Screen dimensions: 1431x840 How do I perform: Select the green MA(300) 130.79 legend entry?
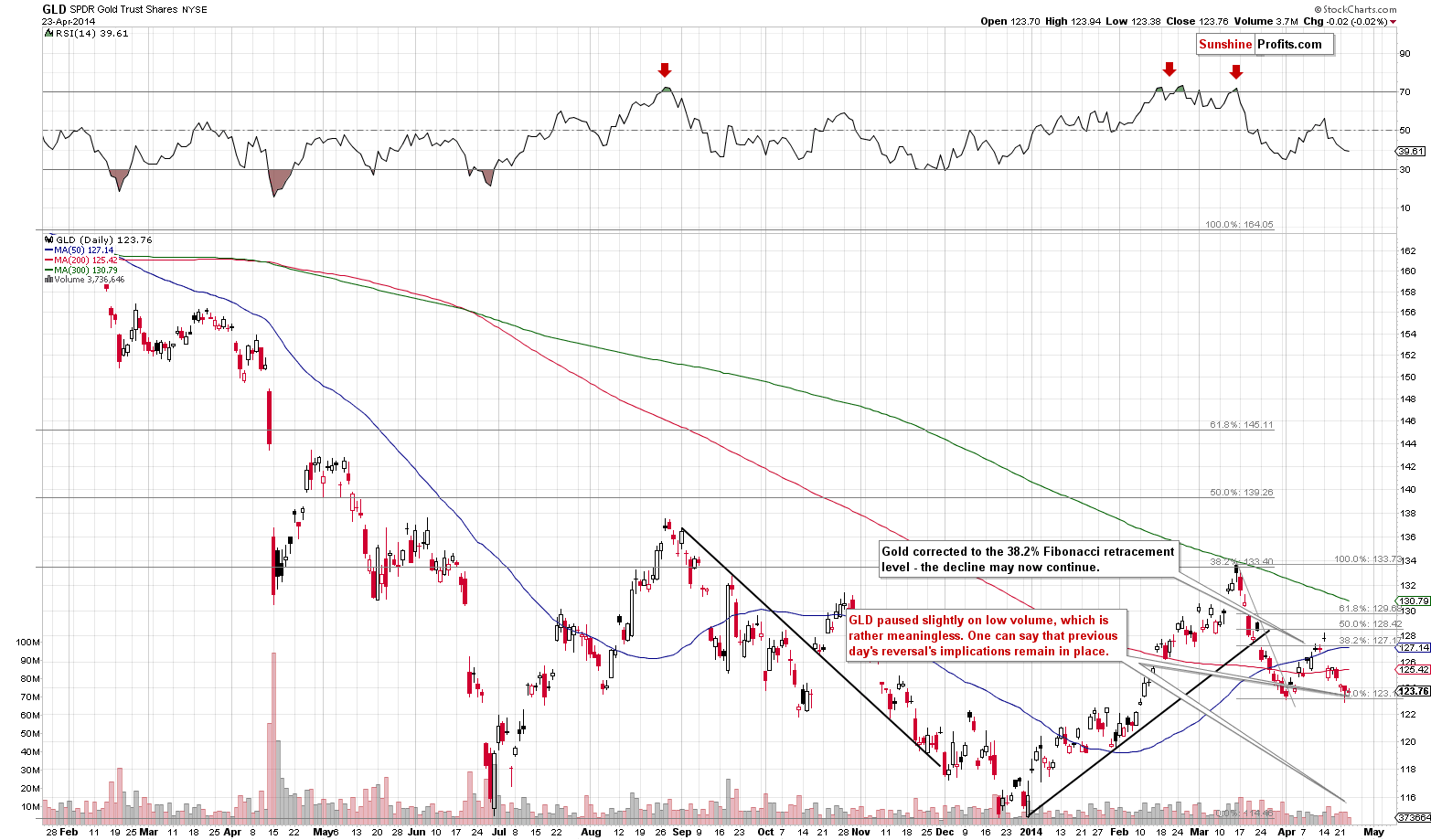80,270
